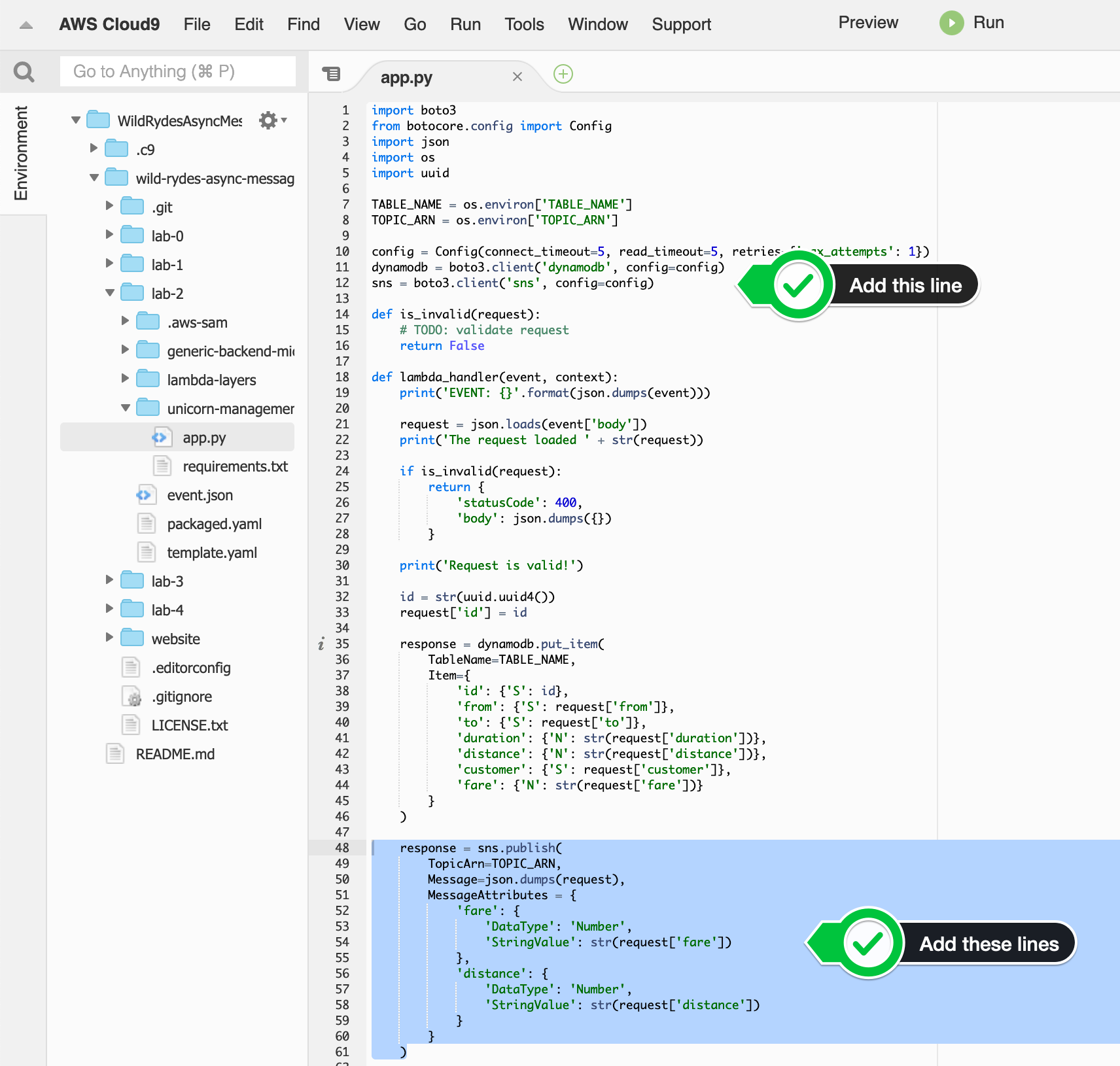Screen dimensions: 1120x1066
Task: Open requirements.txt from the tree
Action: point(236,466)
